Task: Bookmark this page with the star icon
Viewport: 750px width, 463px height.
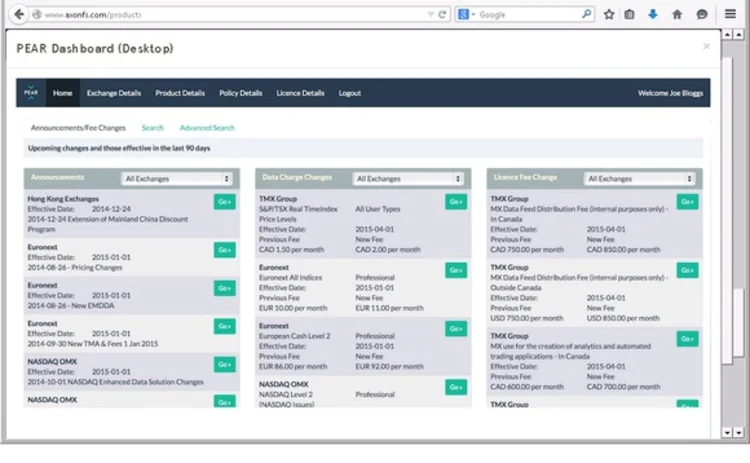Action: coord(608,14)
